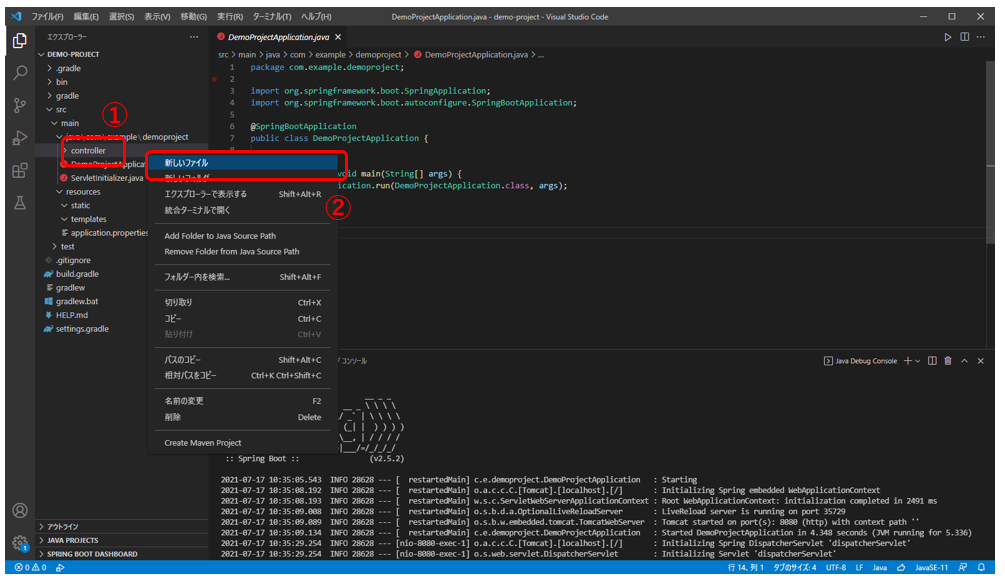Open the ファイル(F) menu
1005x579 pixels.
(47, 17)
